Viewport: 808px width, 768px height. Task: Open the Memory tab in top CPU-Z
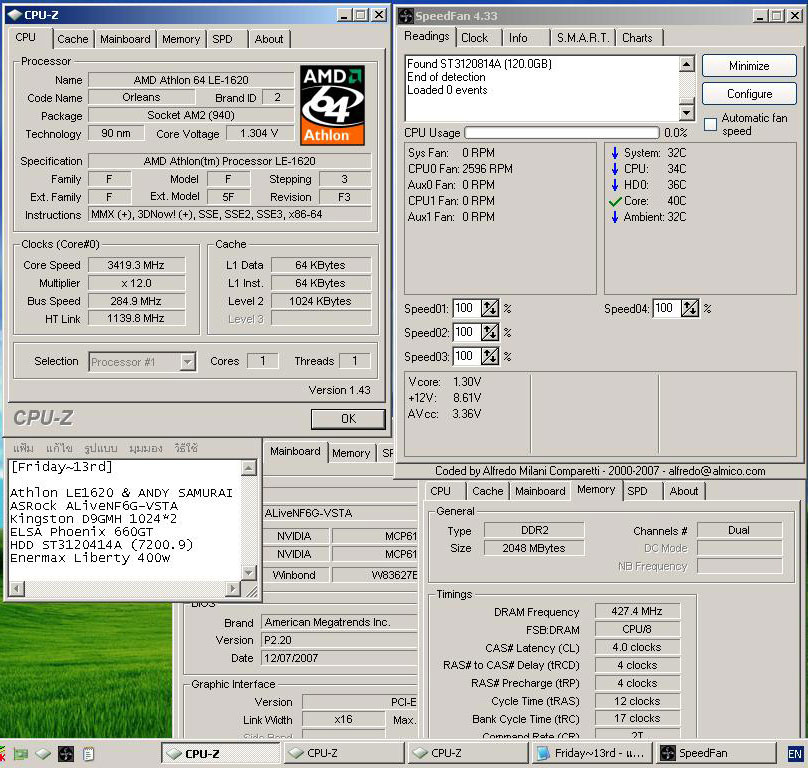(181, 39)
